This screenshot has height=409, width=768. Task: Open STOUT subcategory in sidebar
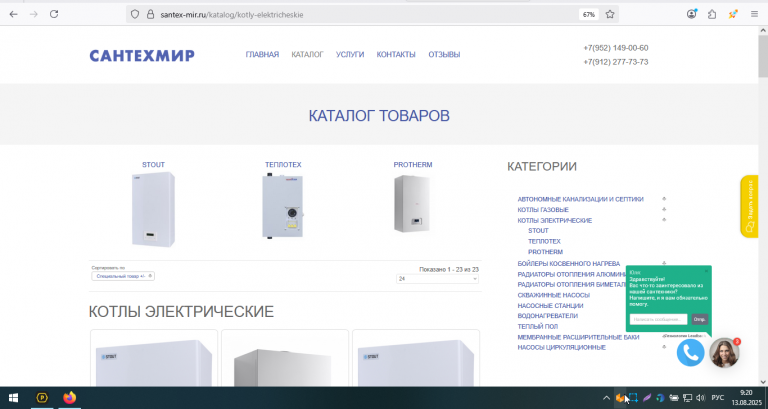(x=538, y=231)
